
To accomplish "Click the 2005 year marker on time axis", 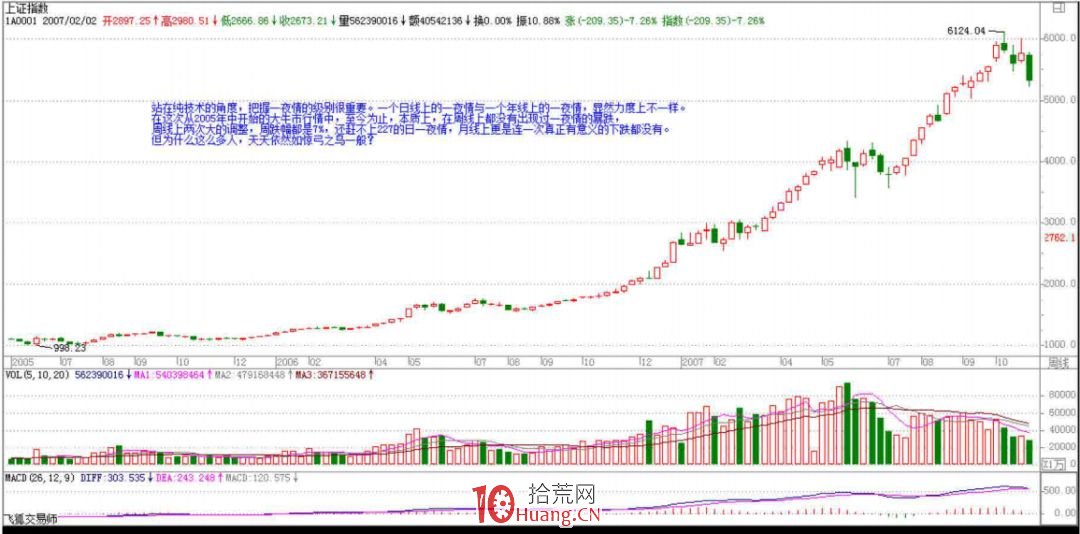I will pos(23,362).
